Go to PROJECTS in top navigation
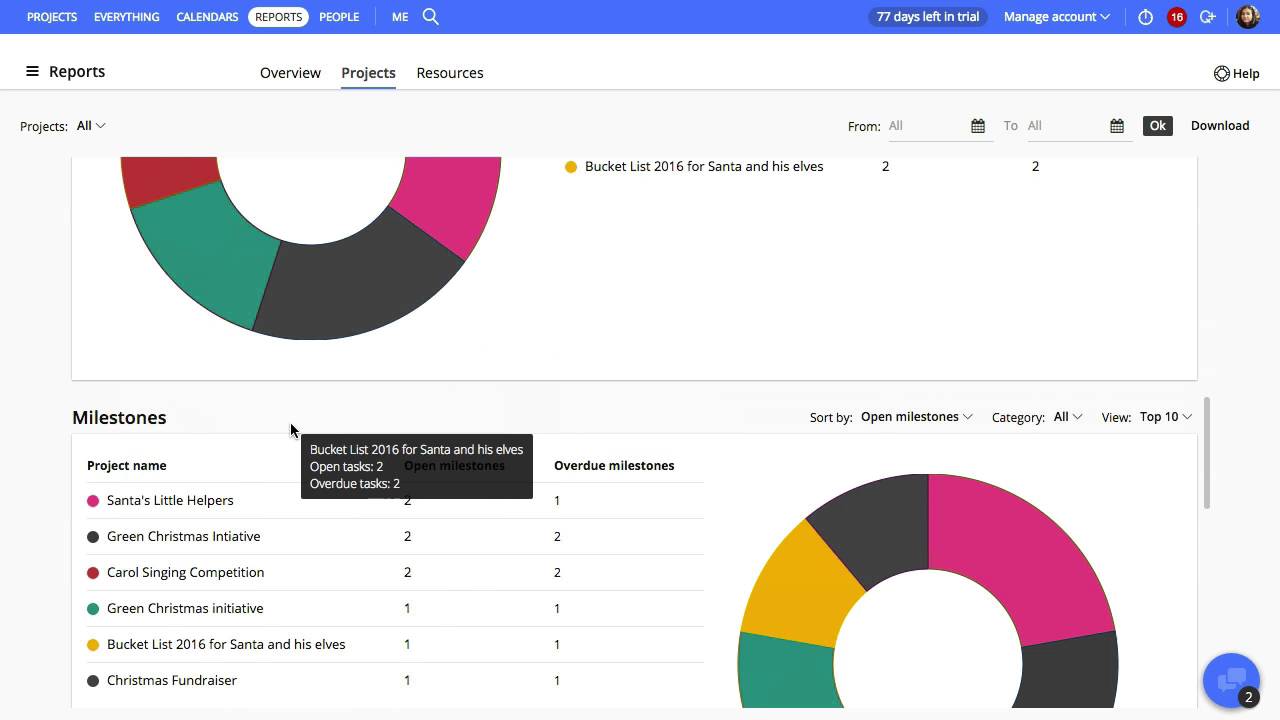The image size is (1280, 720). click(x=52, y=17)
